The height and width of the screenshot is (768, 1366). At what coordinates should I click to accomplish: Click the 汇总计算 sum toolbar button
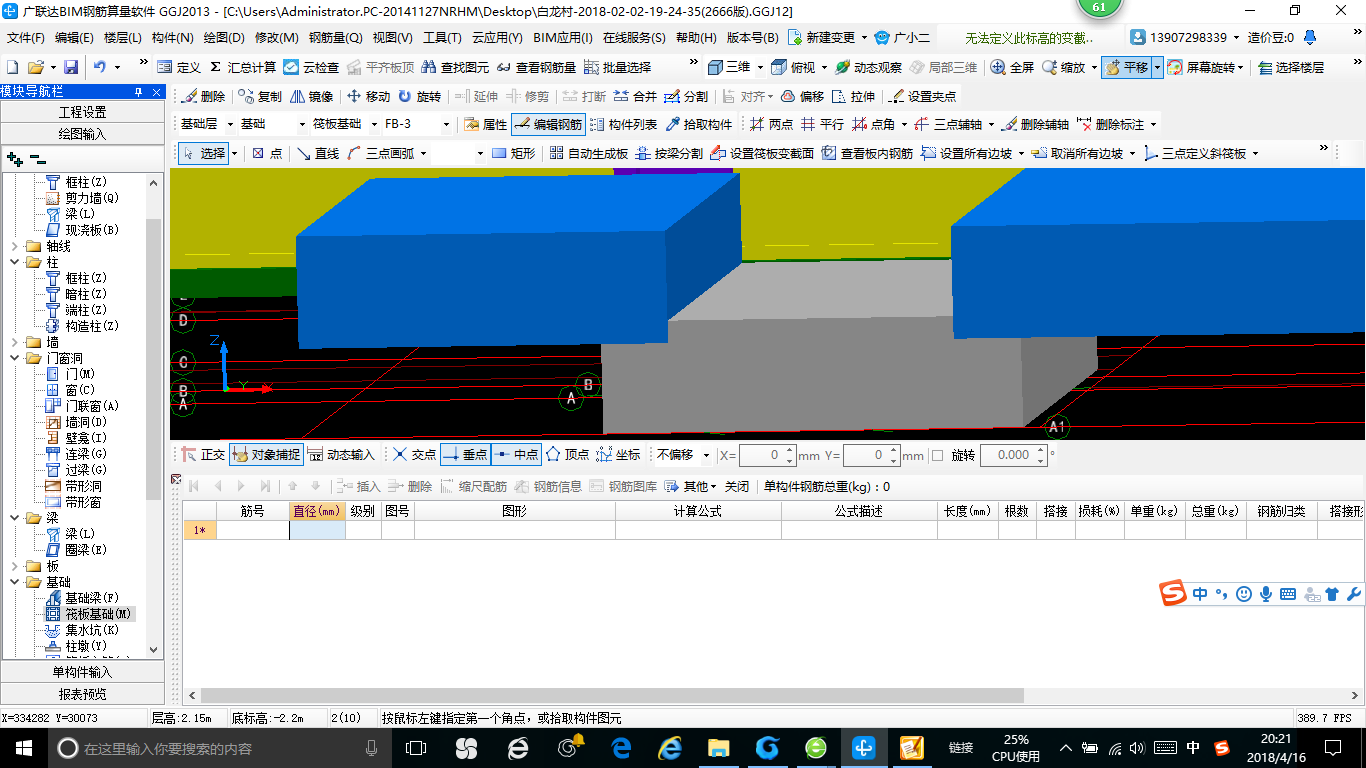pos(243,67)
